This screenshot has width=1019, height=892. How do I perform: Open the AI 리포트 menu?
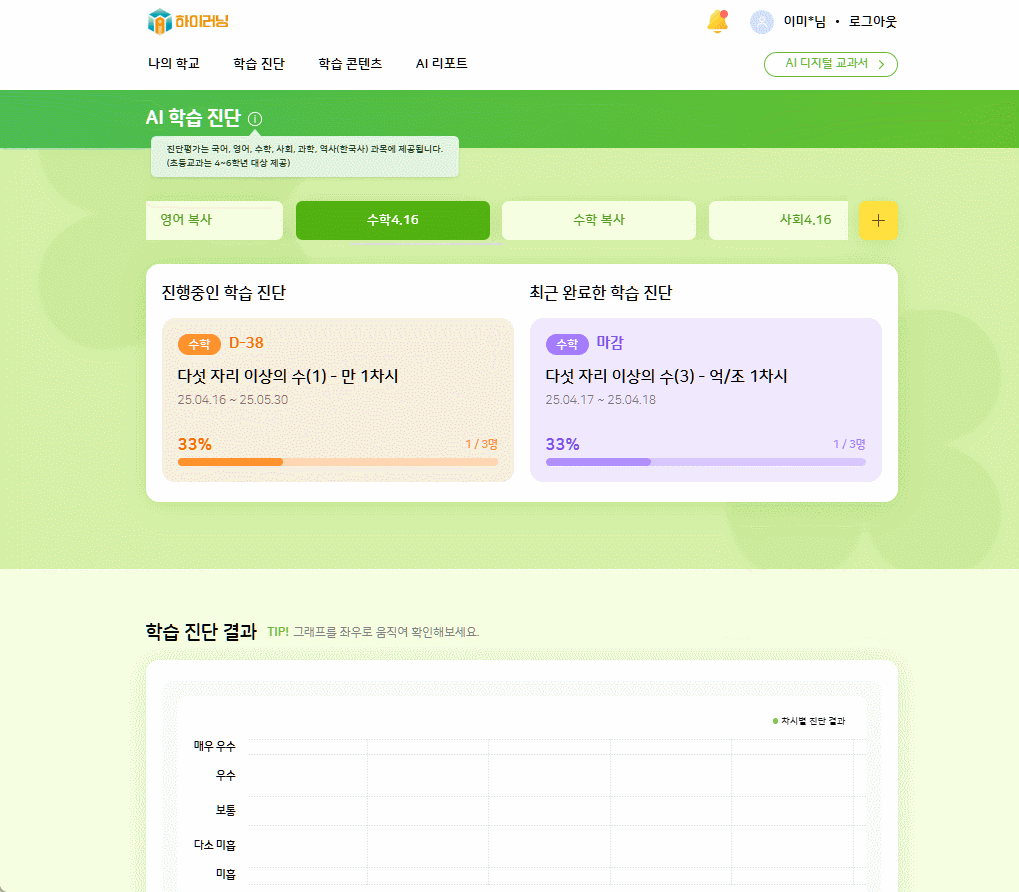441,64
